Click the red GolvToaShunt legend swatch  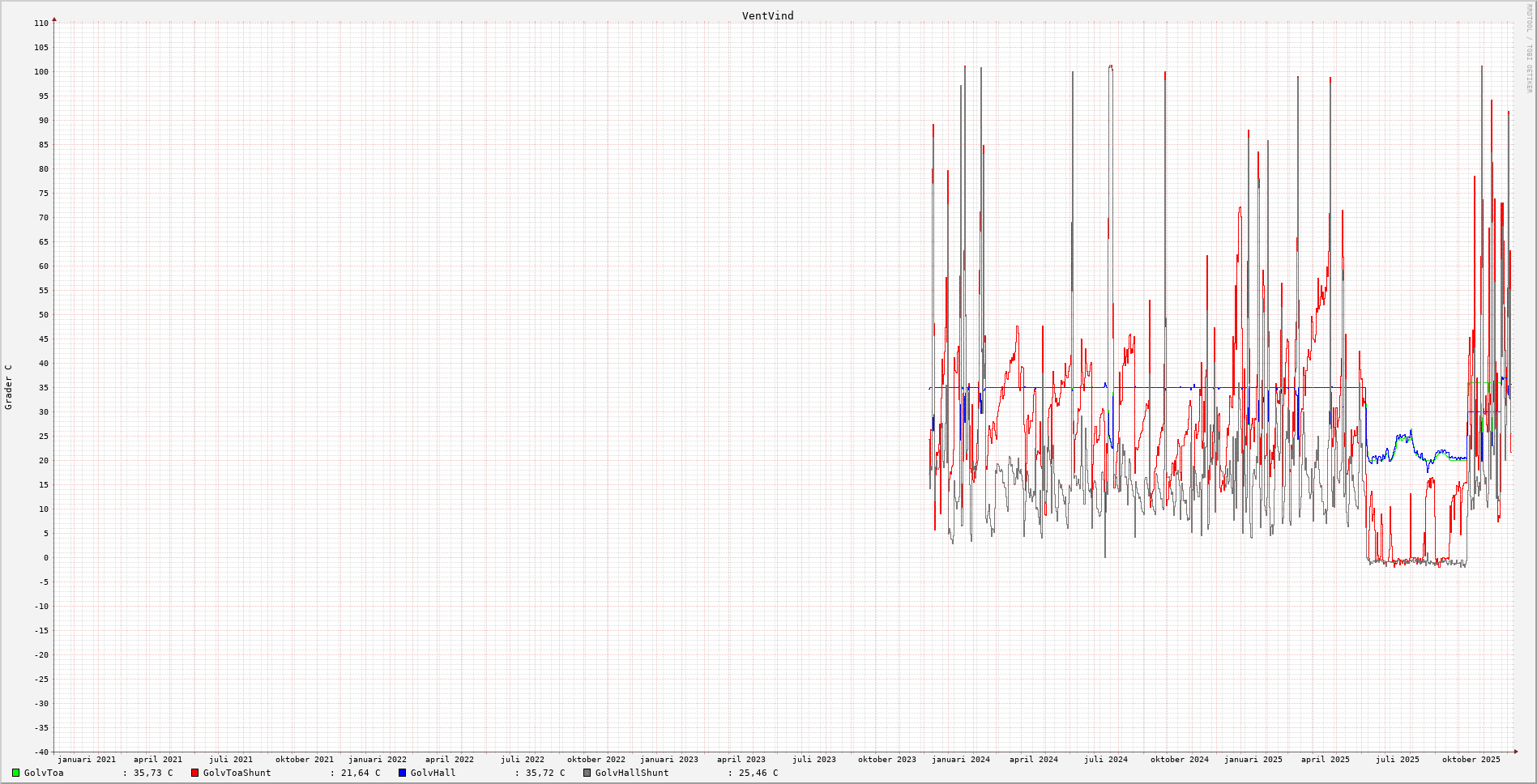click(x=194, y=773)
